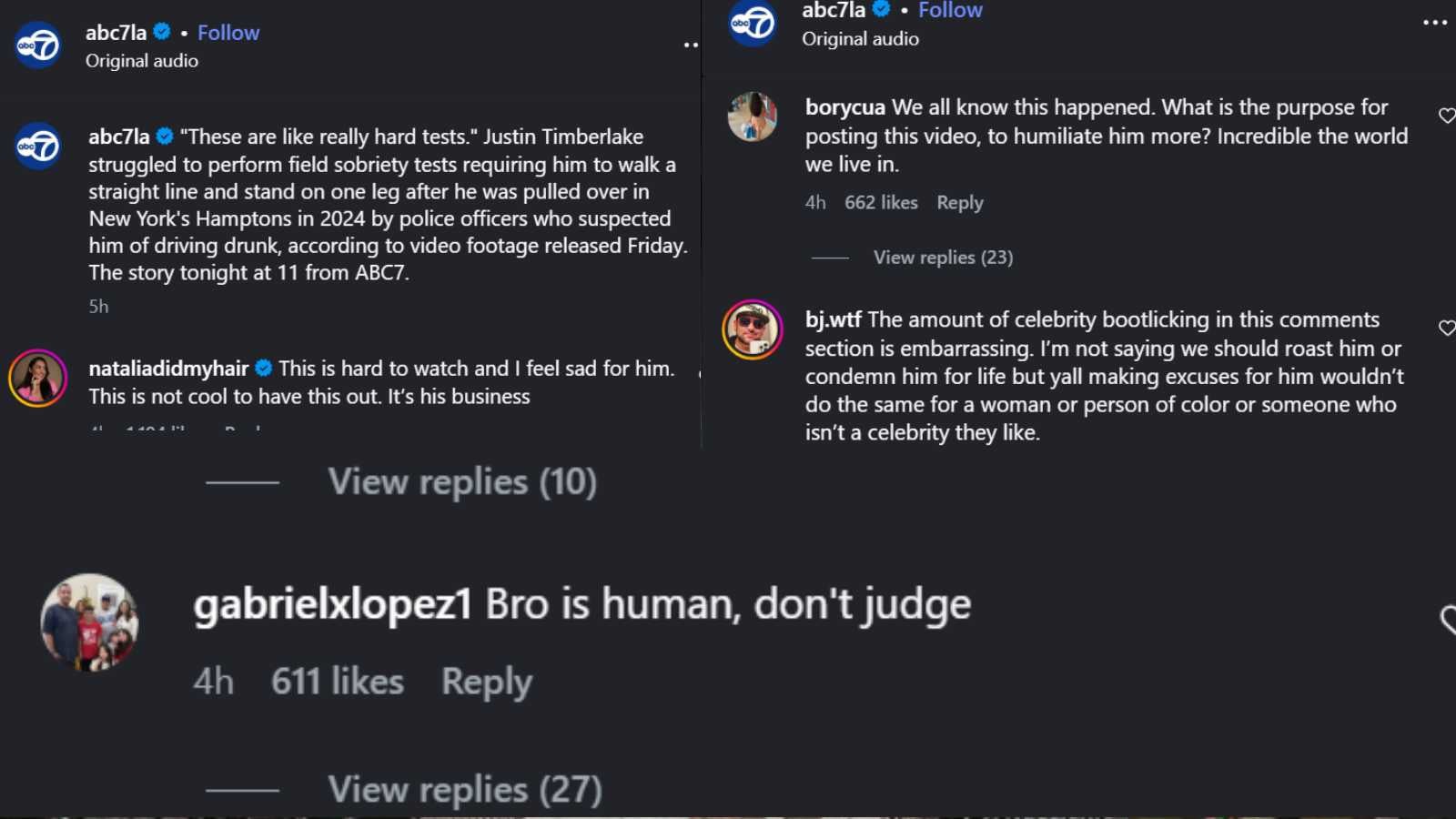Screen dimensions: 1456x819
Task: Expand View replies (23) under borycua
Action: [x=943, y=258]
